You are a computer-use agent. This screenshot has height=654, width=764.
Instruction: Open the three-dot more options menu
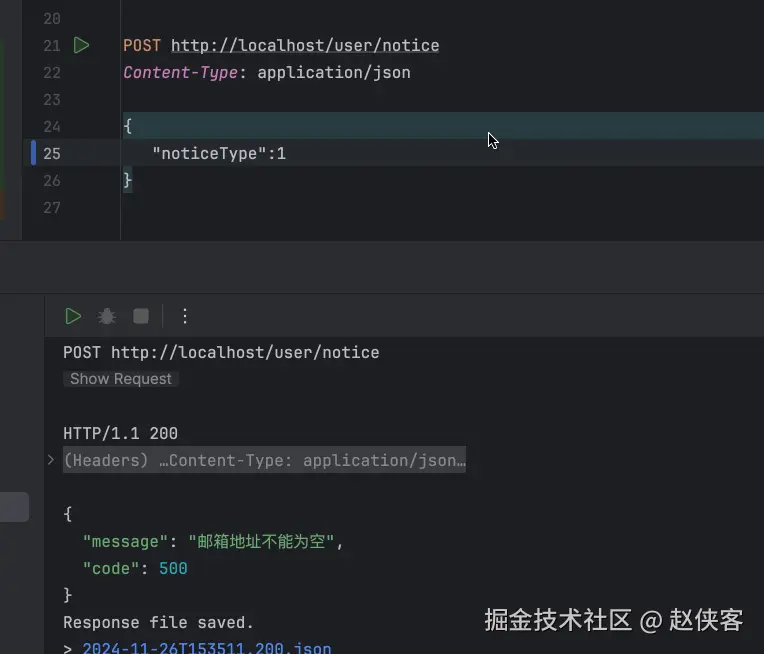click(x=184, y=316)
